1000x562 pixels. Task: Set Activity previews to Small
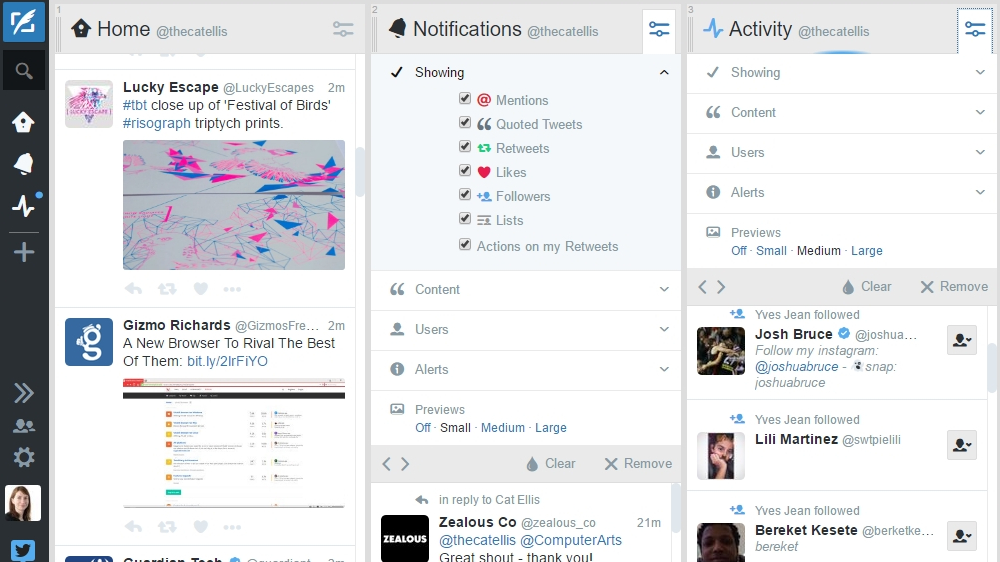771,251
